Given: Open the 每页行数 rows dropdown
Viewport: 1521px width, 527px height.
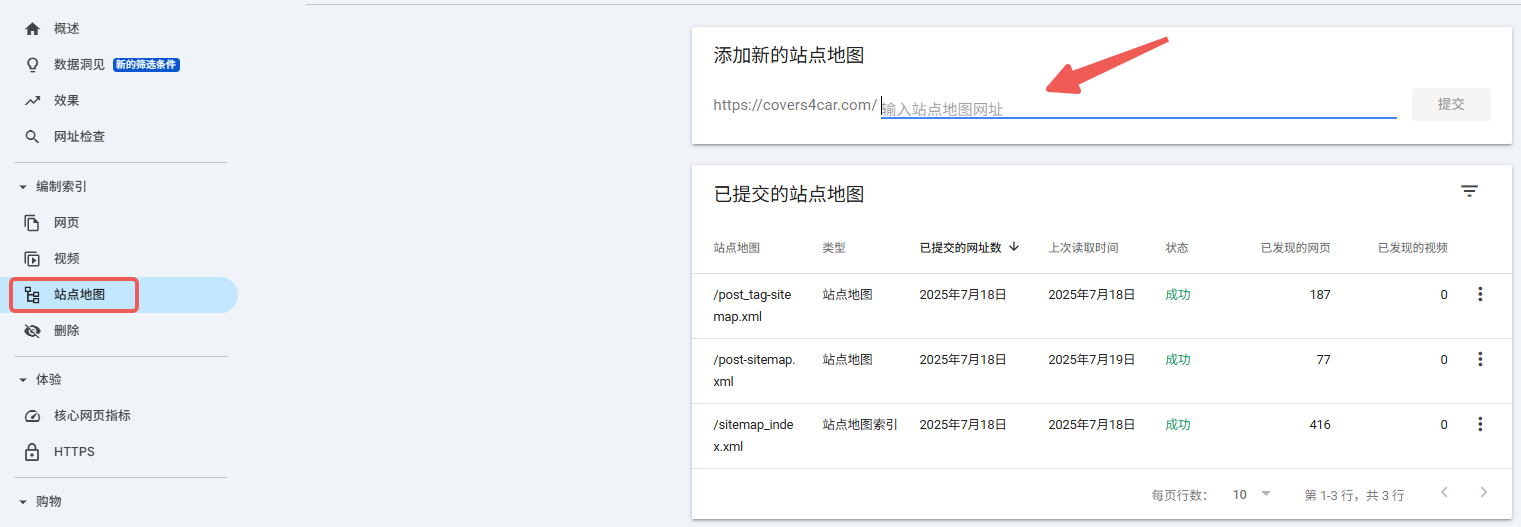Looking at the screenshot, I should pos(1251,494).
